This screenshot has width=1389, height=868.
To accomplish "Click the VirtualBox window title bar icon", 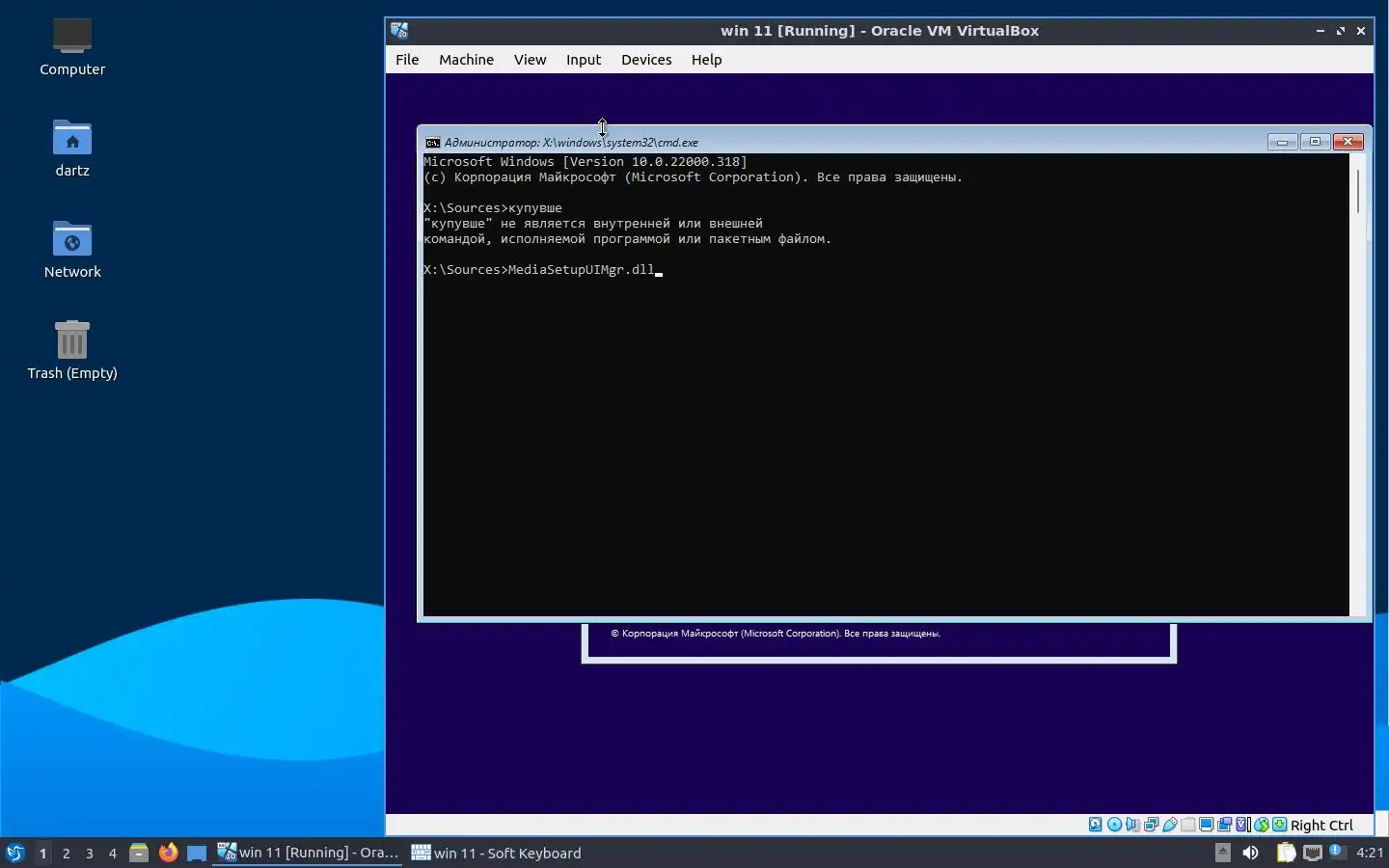I will pyautogui.click(x=399, y=31).
